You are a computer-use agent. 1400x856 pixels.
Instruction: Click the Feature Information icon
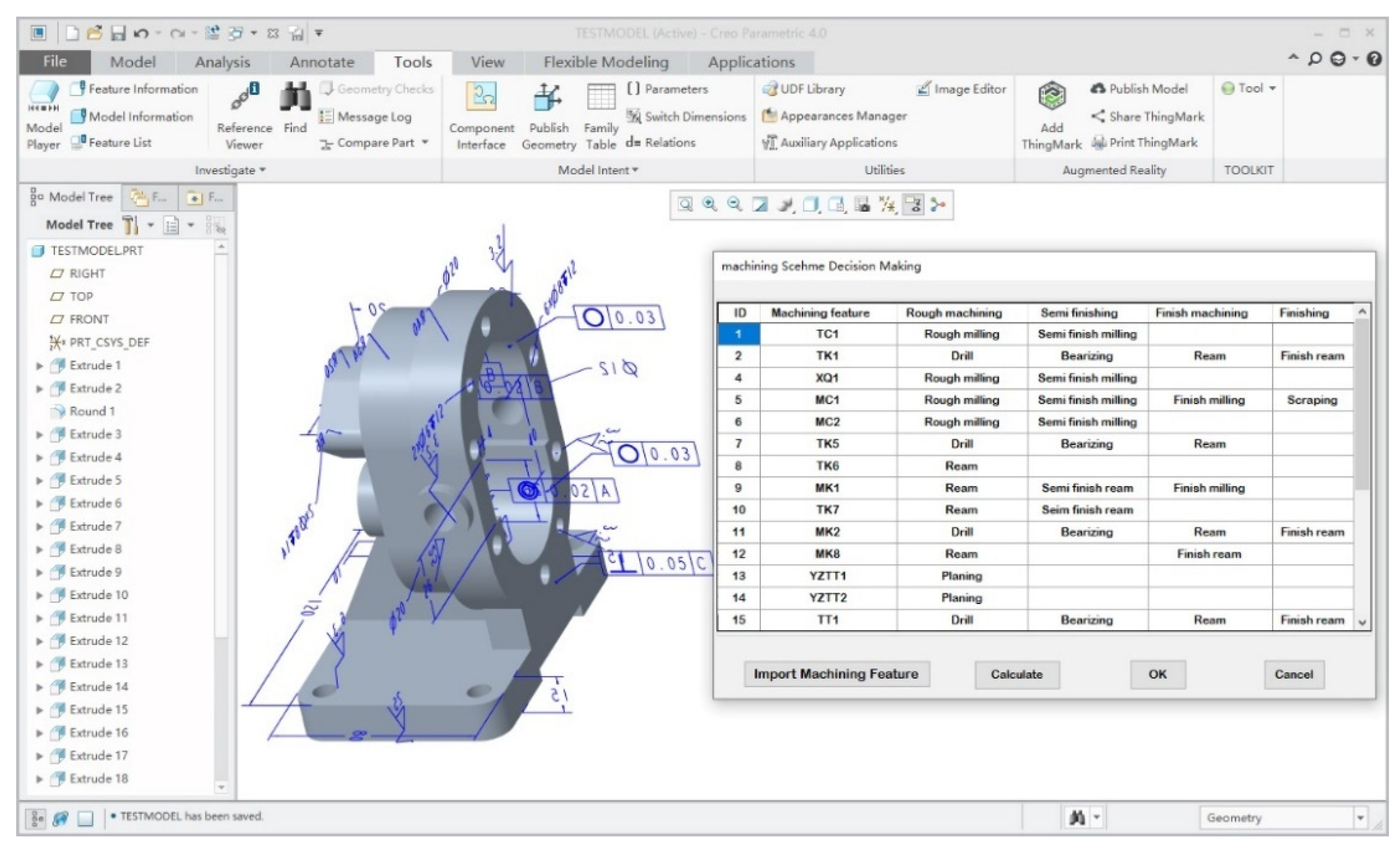[x=78, y=89]
